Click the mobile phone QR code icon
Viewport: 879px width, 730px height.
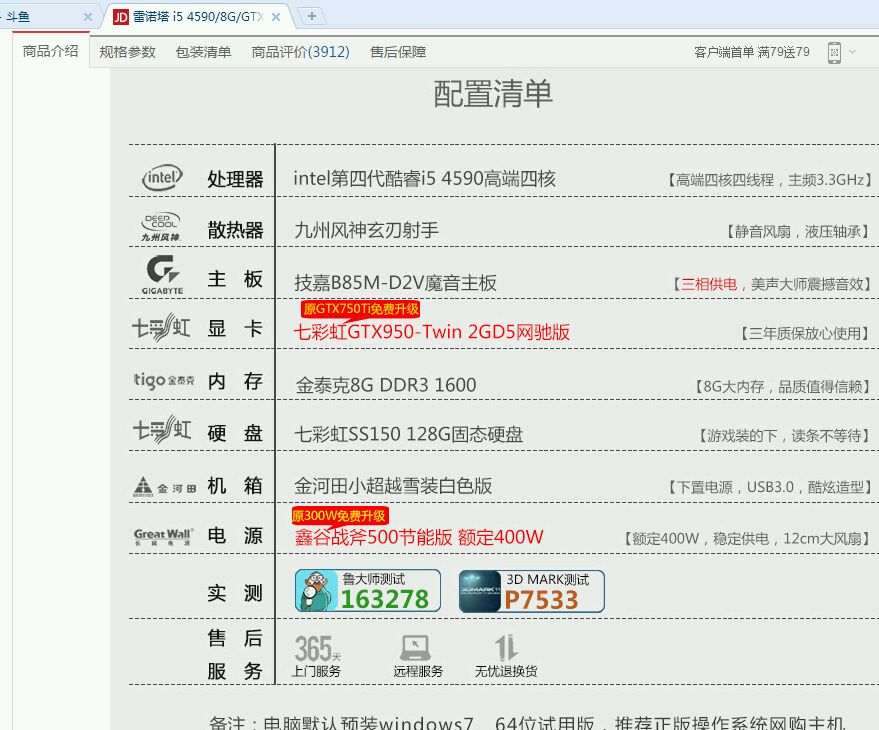tap(834, 53)
